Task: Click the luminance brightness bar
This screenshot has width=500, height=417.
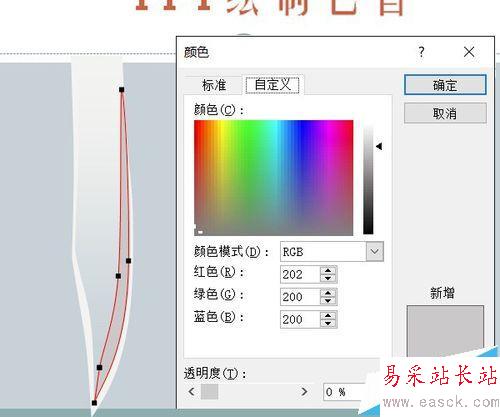Action: coord(368,180)
